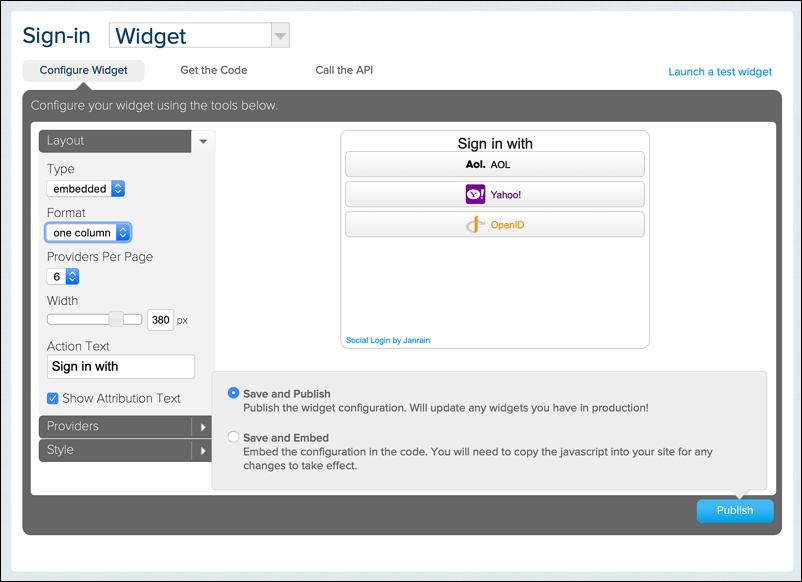Click the OpenID logo icon
The image size is (802, 582).
tap(475, 225)
